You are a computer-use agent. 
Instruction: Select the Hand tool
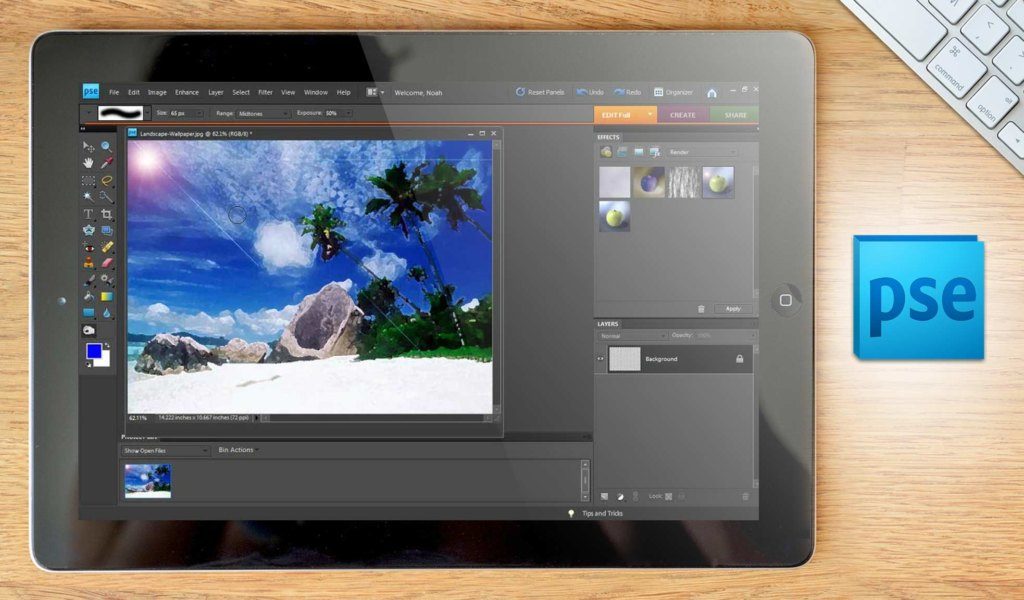pyautogui.click(x=88, y=163)
